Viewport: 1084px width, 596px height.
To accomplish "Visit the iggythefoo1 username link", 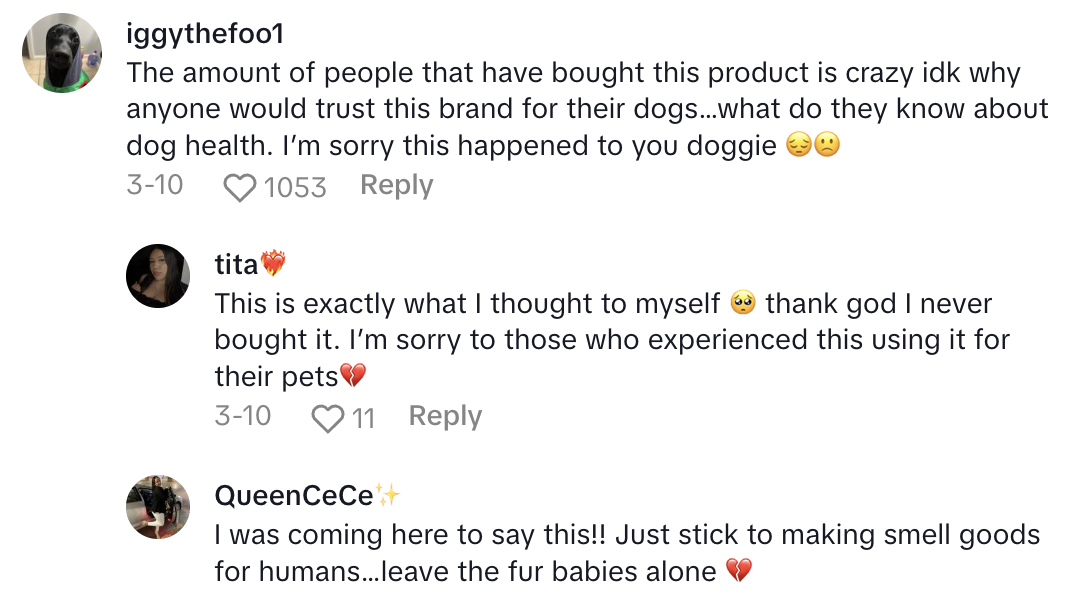I will click(205, 33).
